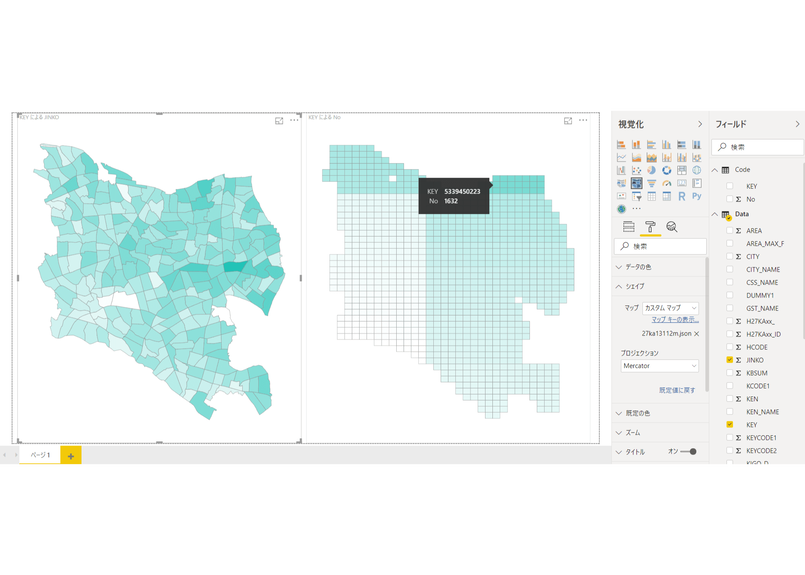Toggle the タイトル on/off switch
Viewport: 805px width, 575px height.
[690, 451]
